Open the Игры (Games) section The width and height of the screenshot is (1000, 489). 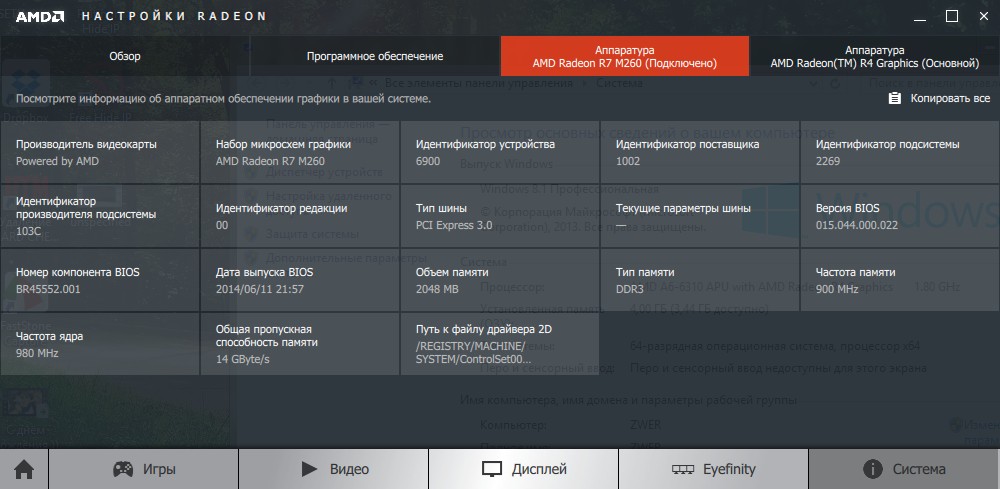click(143, 469)
